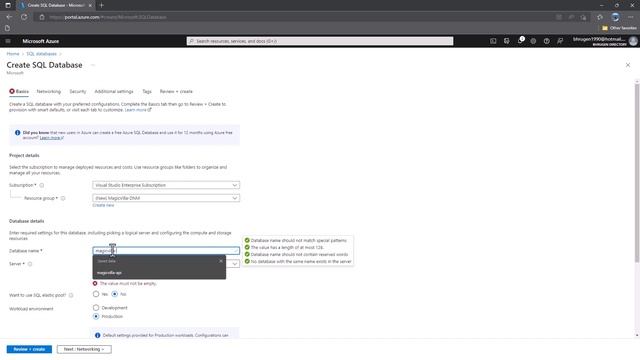Open Azure portal settings gear
640x360 pixels.
click(x=533, y=41)
